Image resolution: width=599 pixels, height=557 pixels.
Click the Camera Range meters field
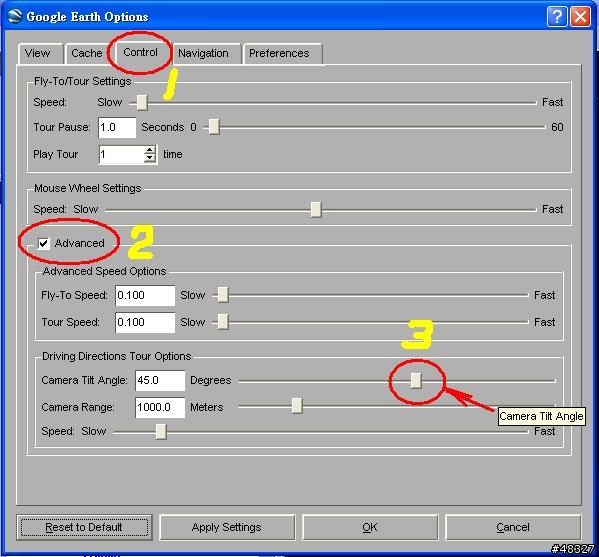tap(160, 408)
